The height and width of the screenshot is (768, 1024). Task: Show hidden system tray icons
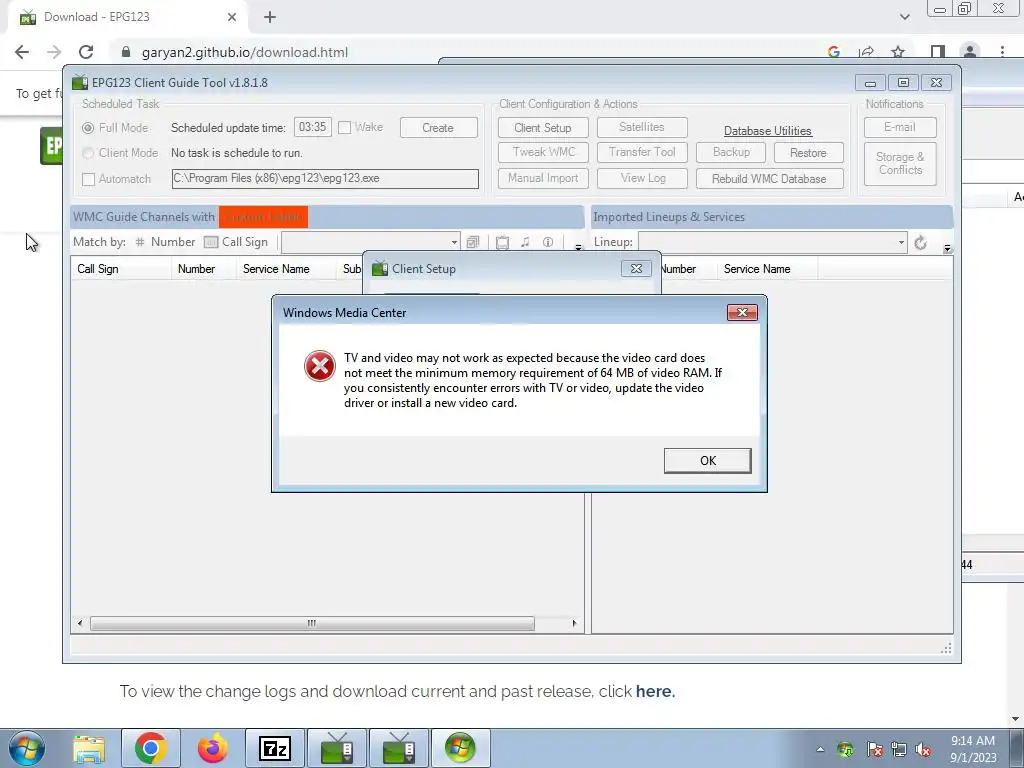point(820,749)
